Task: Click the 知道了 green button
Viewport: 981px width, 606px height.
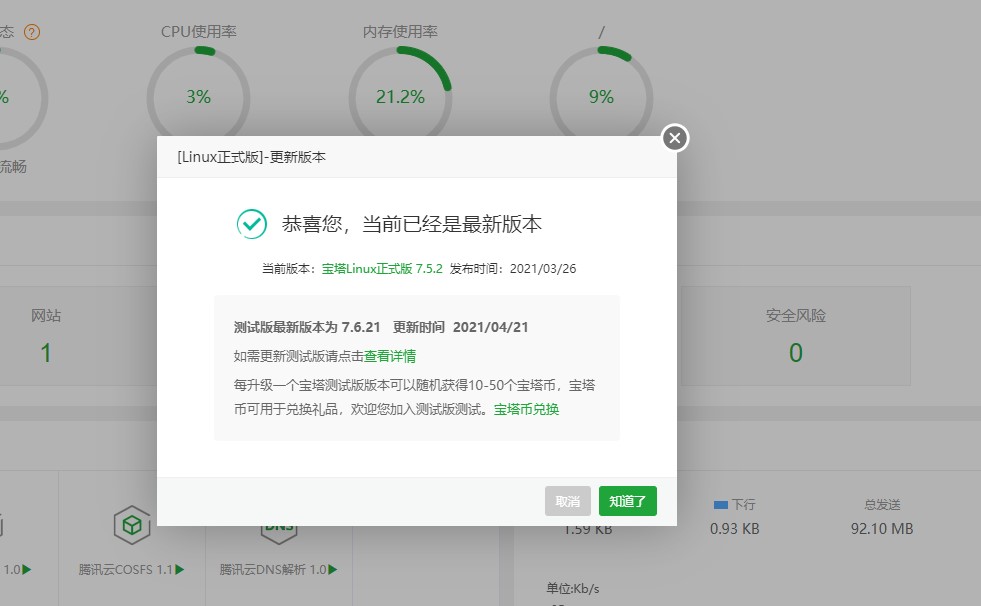Action: pos(628,501)
